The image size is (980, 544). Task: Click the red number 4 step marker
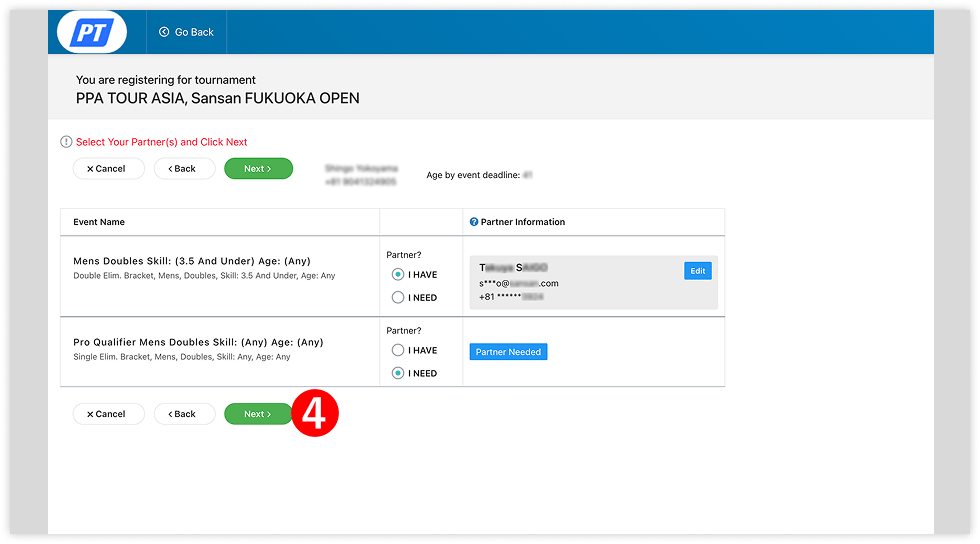(x=315, y=414)
